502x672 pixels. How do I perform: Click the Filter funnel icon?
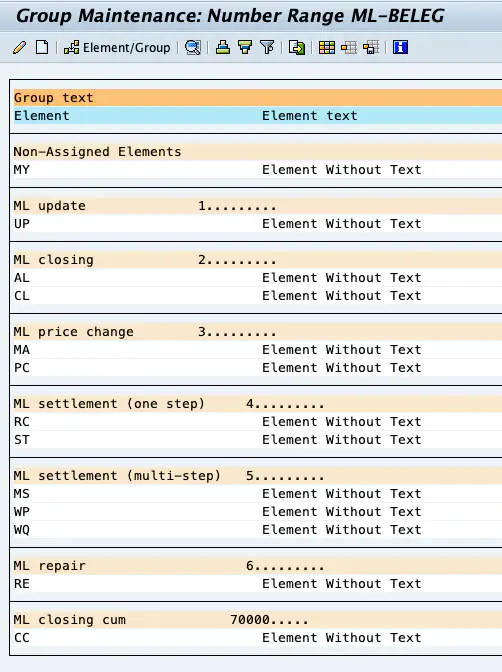tap(267, 47)
